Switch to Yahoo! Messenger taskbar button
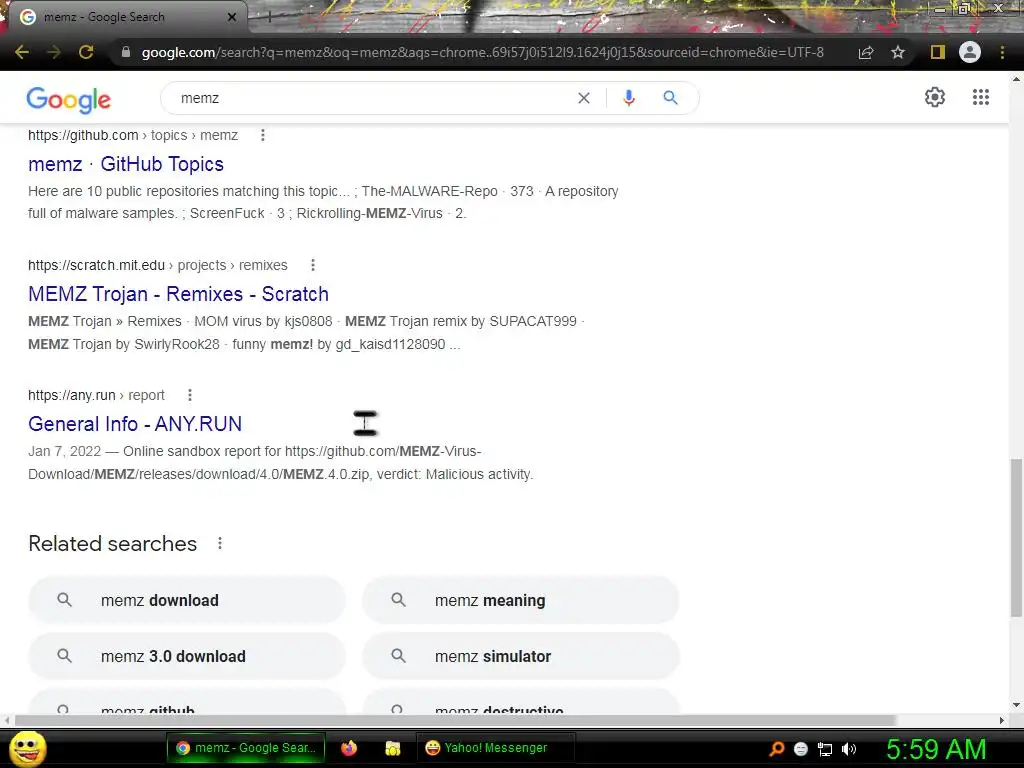 pos(496,748)
